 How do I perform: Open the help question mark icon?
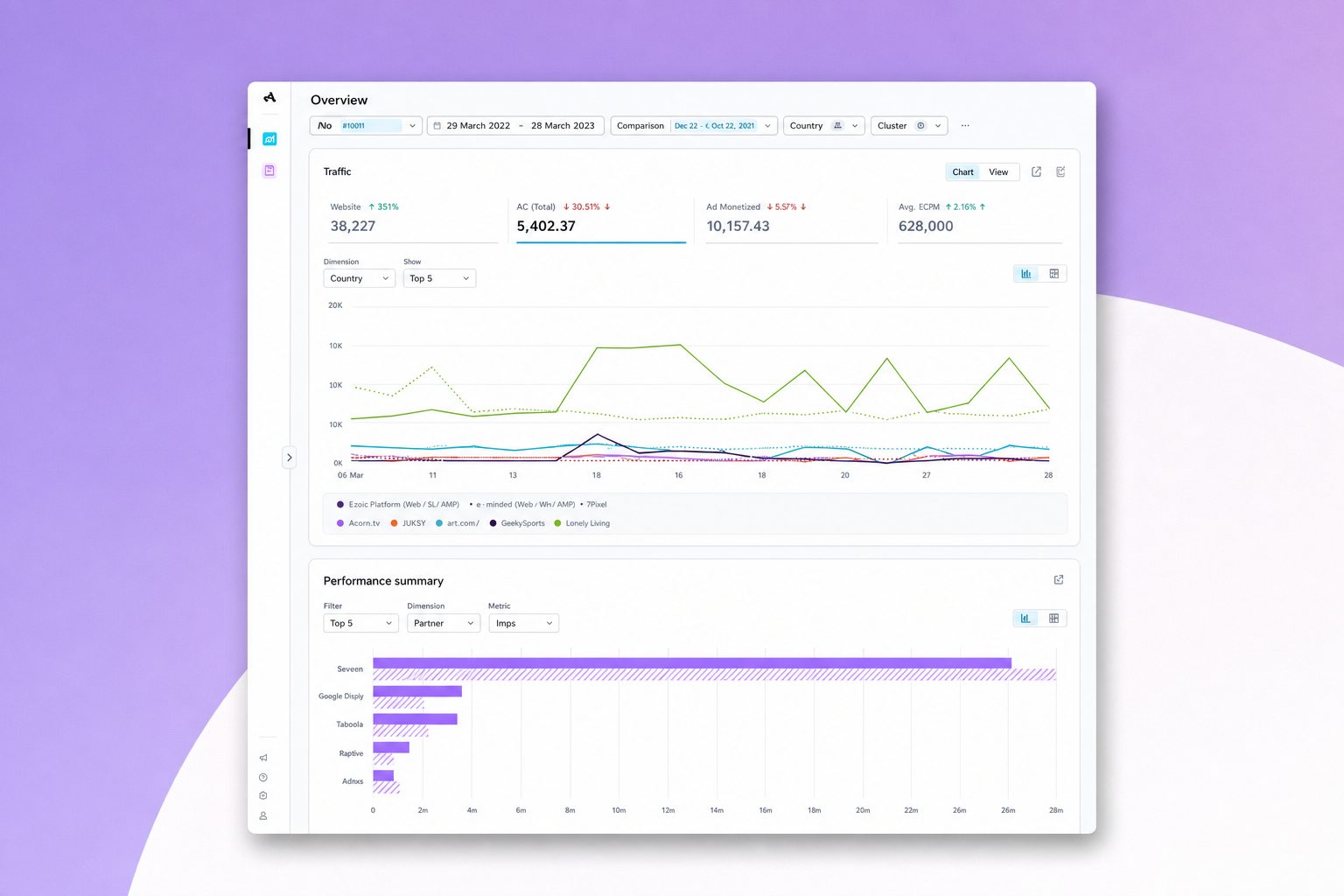coord(263,777)
